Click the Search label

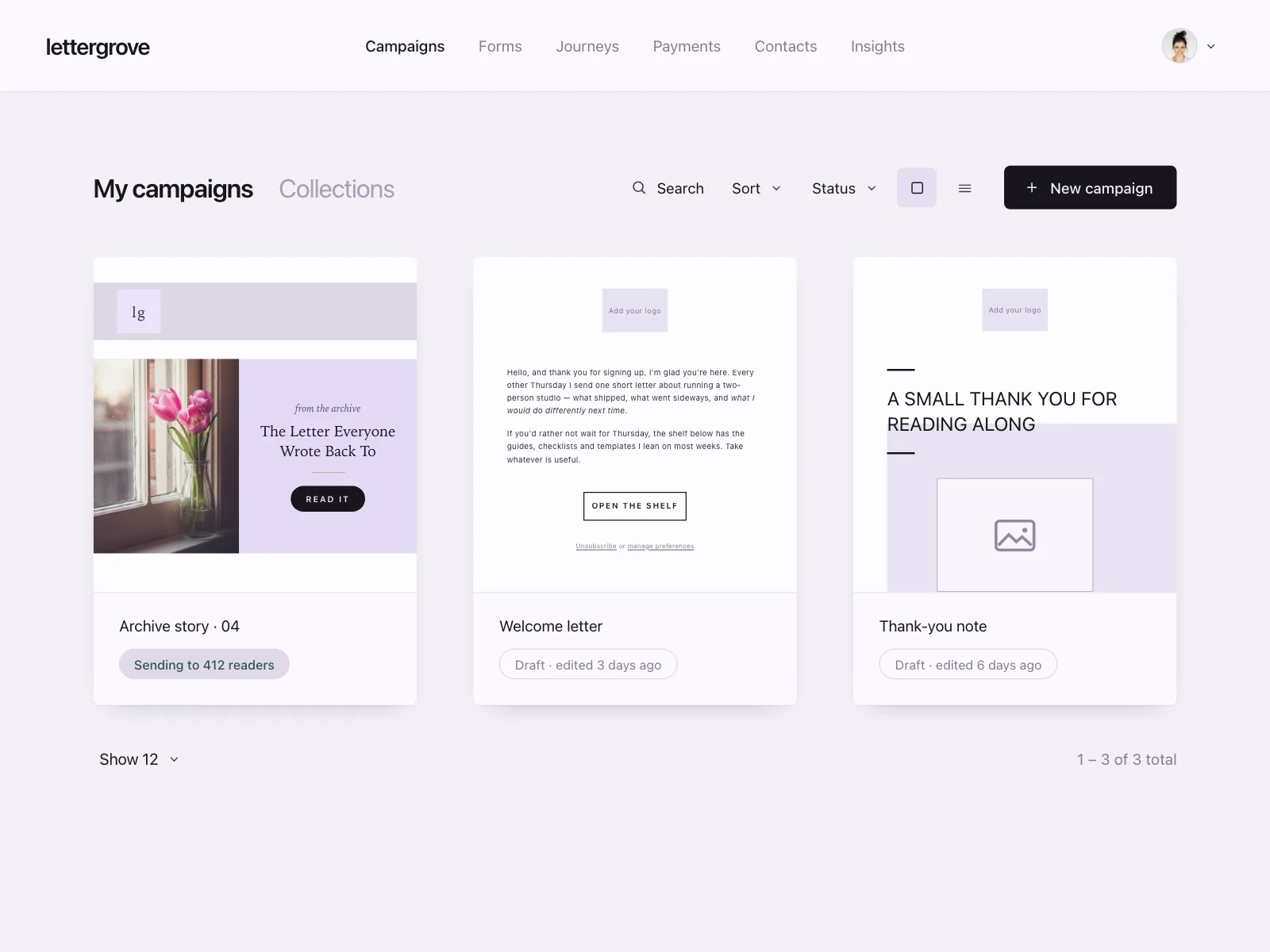680,188
